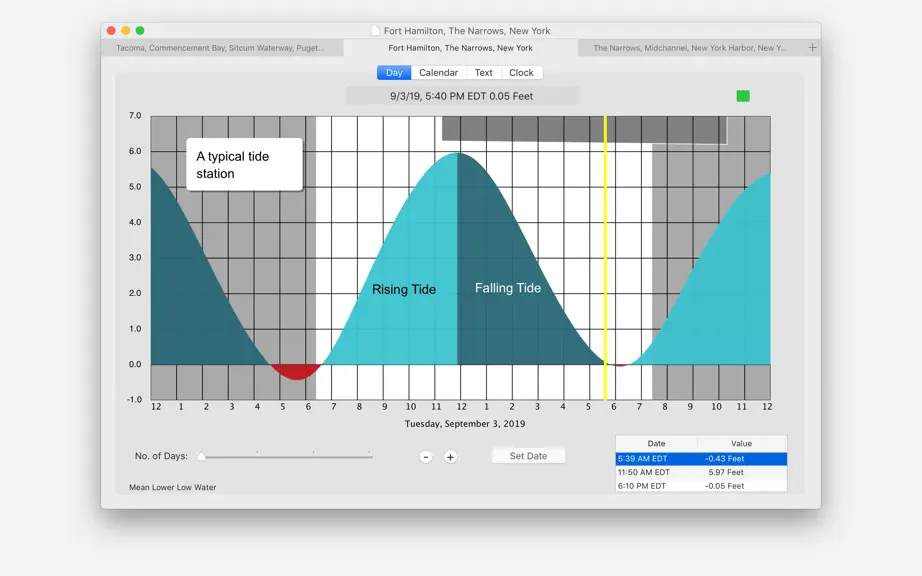Image resolution: width=922 pixels, height=576 pixels.
Task: Switch to the Clock view
Action: pos(521,72)
